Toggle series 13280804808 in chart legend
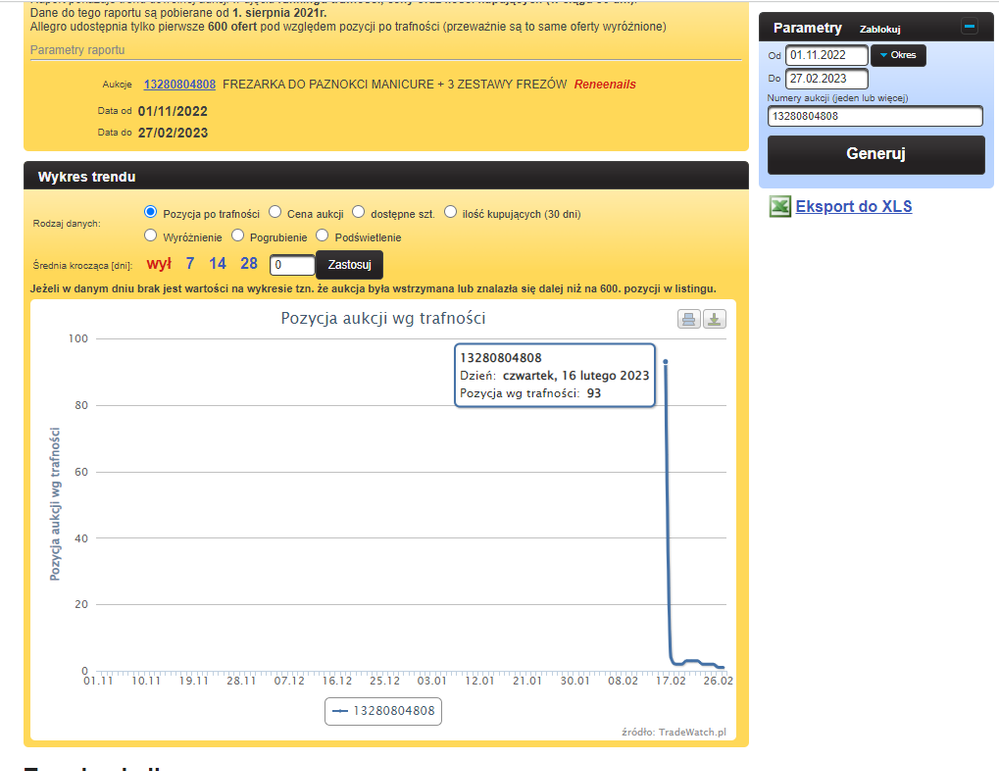Viewport: 999px width, 771px height. click(x=384, y=711)
